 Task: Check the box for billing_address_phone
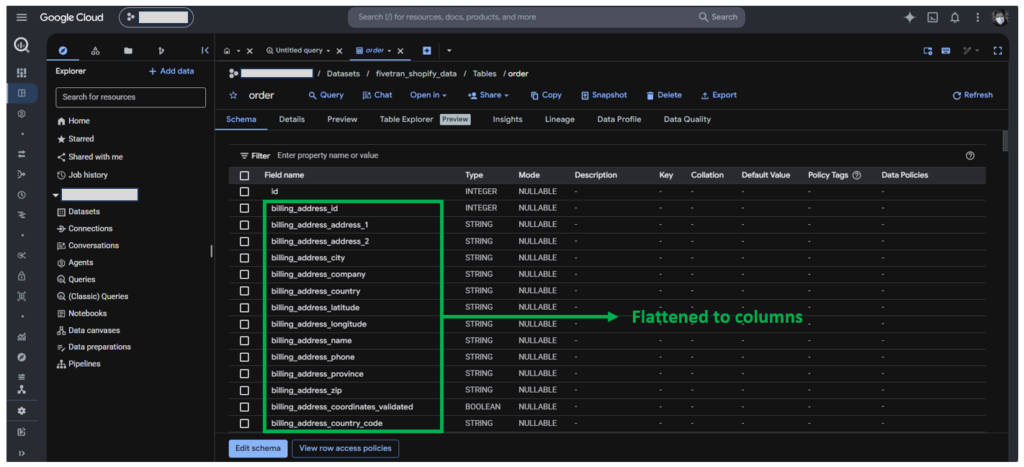[244, 357]
